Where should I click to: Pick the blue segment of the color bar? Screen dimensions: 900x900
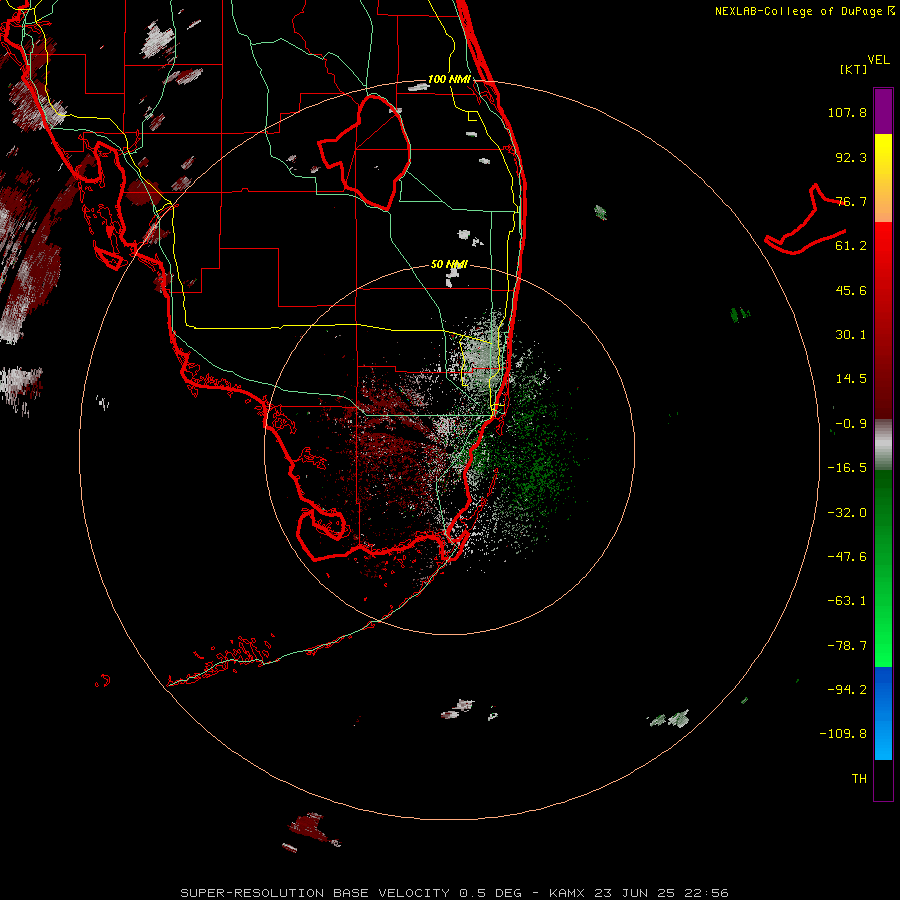tap(883, 713)
